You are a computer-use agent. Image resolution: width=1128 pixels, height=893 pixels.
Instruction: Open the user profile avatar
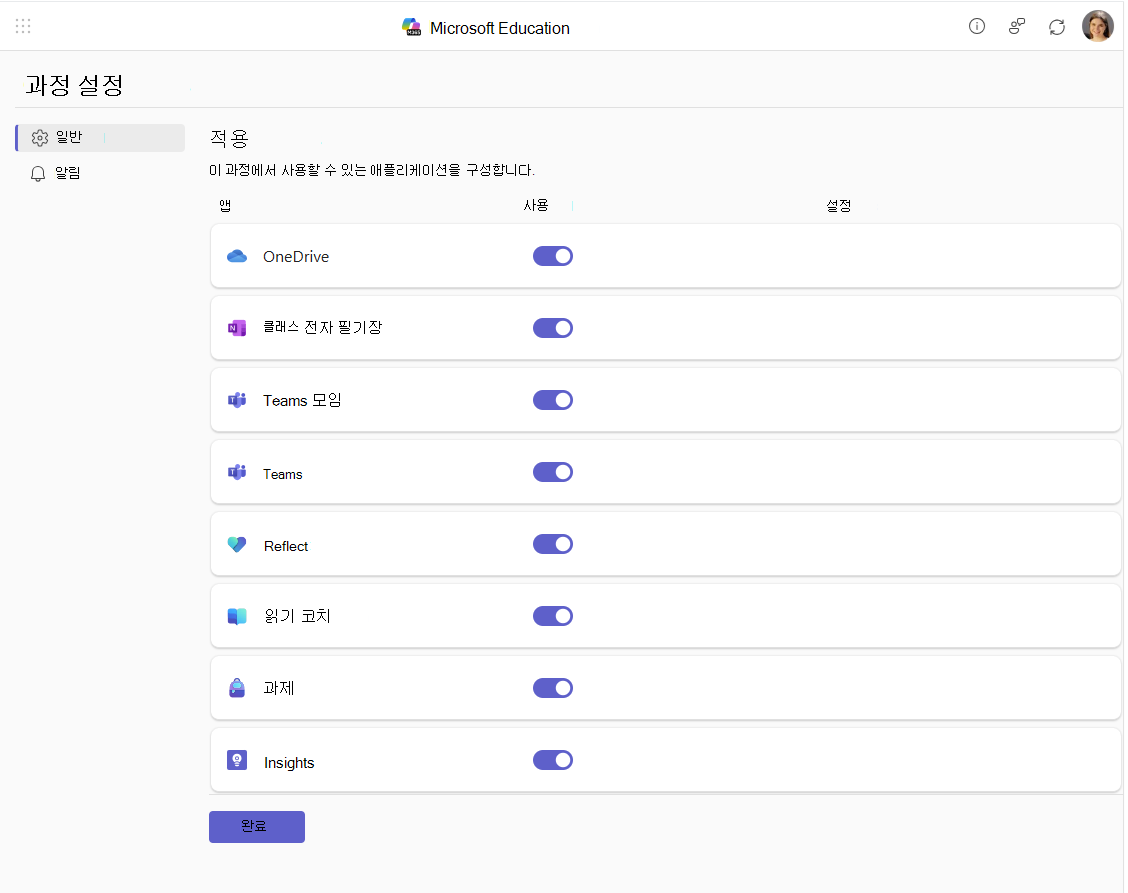pos(1097,27)
